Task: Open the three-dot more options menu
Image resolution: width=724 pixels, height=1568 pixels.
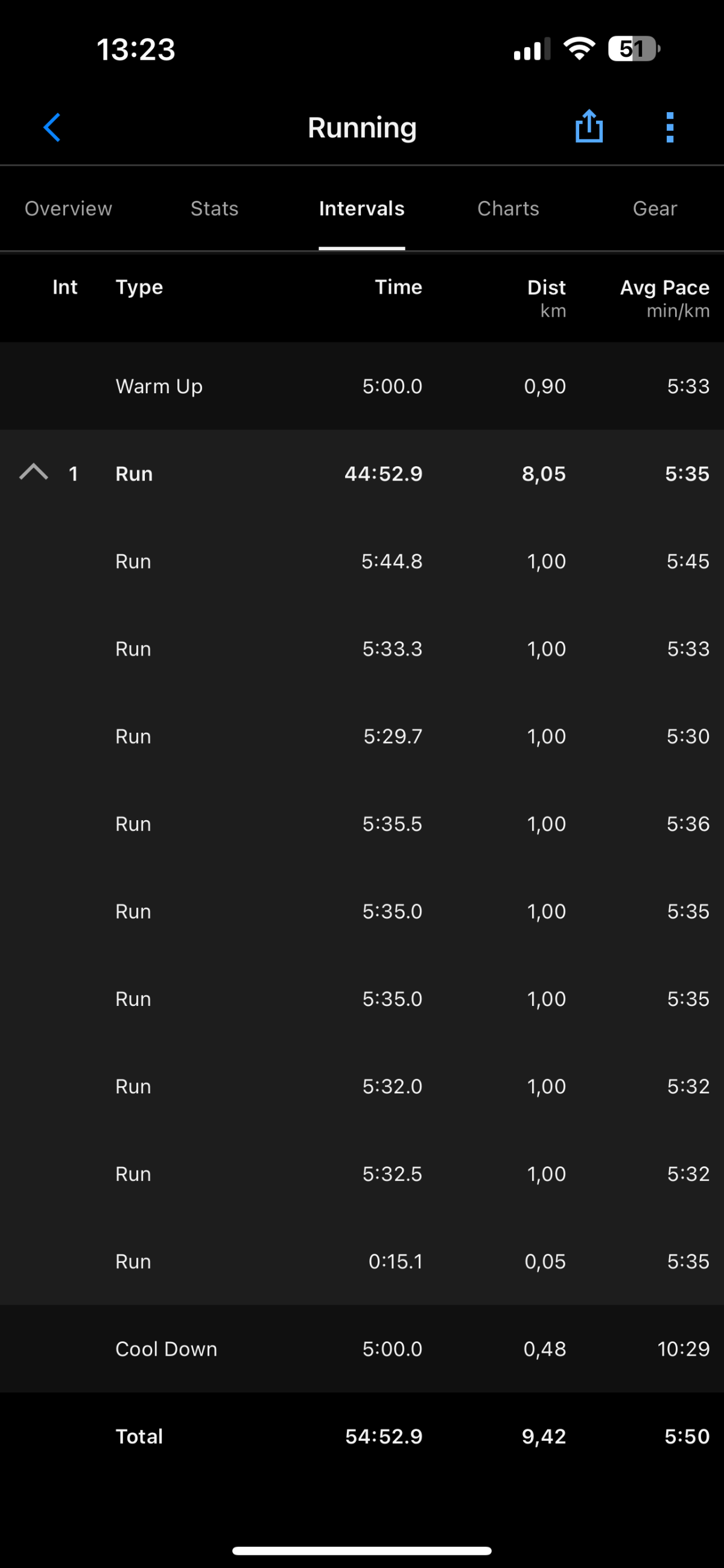Action: tap(670, 128)
